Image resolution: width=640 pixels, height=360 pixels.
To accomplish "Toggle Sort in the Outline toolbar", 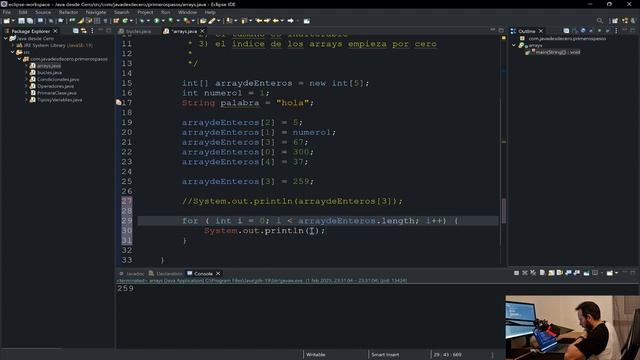I will click(575, 31).
